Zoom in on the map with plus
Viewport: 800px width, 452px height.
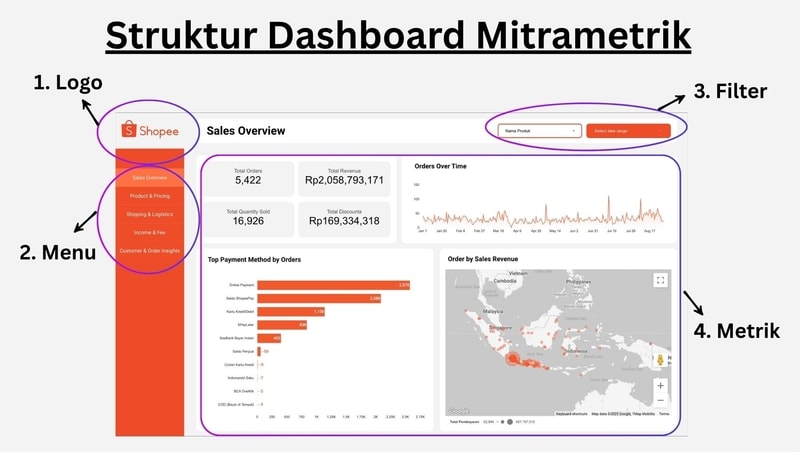click(x=659, y=385)
